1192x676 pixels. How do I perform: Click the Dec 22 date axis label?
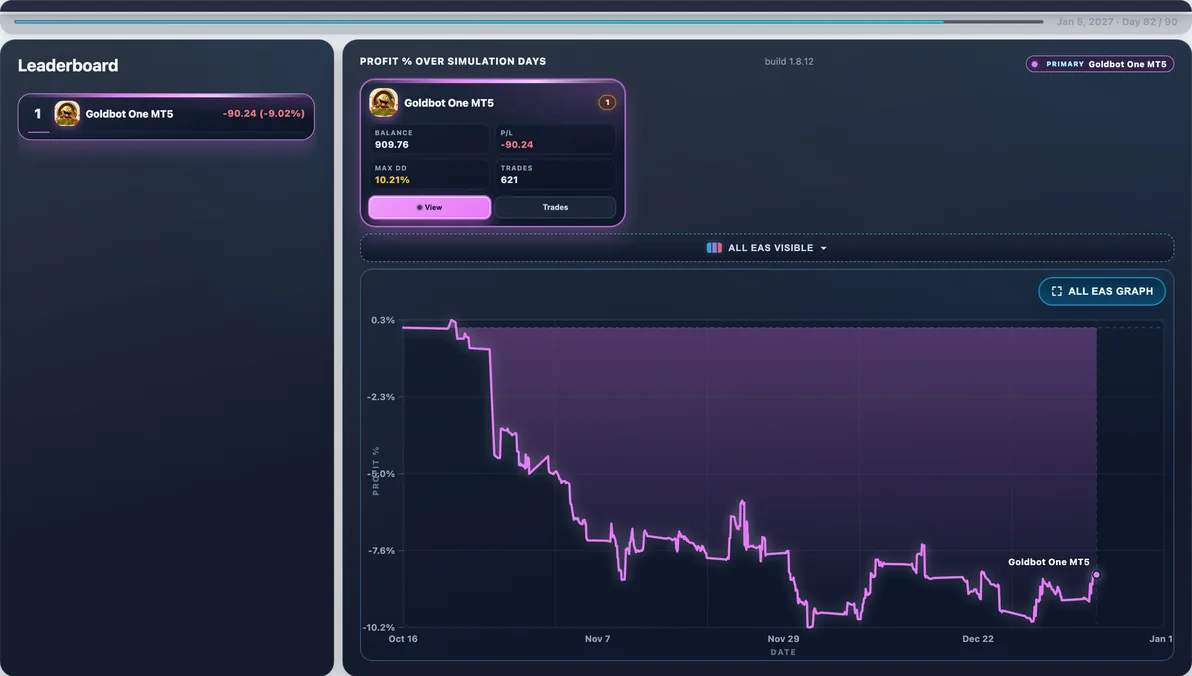(x=978, y=639)
